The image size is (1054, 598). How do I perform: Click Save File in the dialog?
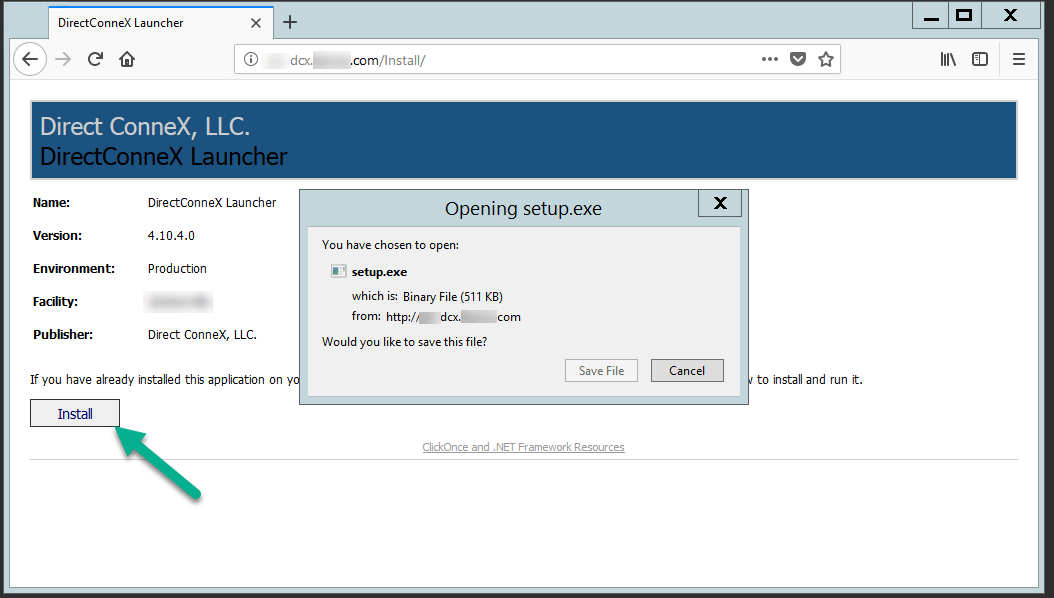pos(601,370)
